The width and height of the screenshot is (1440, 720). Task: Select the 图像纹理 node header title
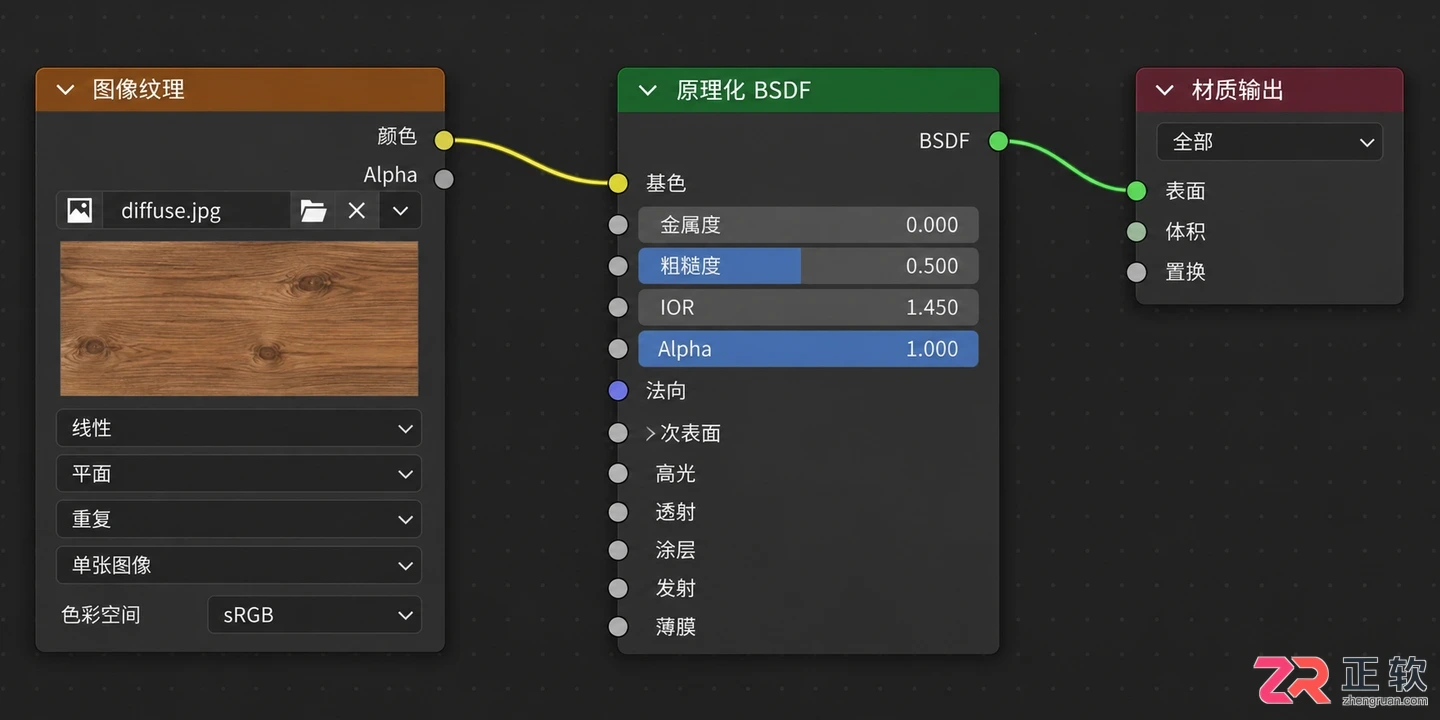pyautogui.click(x=138, y=90)
